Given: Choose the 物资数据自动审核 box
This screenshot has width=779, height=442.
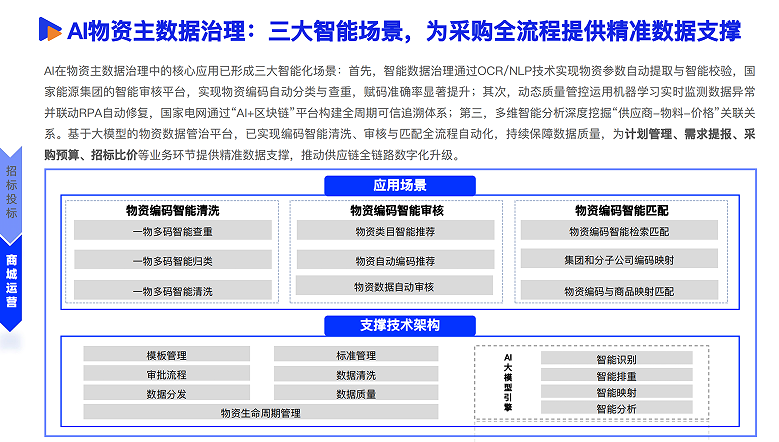Looking at the screenshot, I should click(x=394, y=287).
